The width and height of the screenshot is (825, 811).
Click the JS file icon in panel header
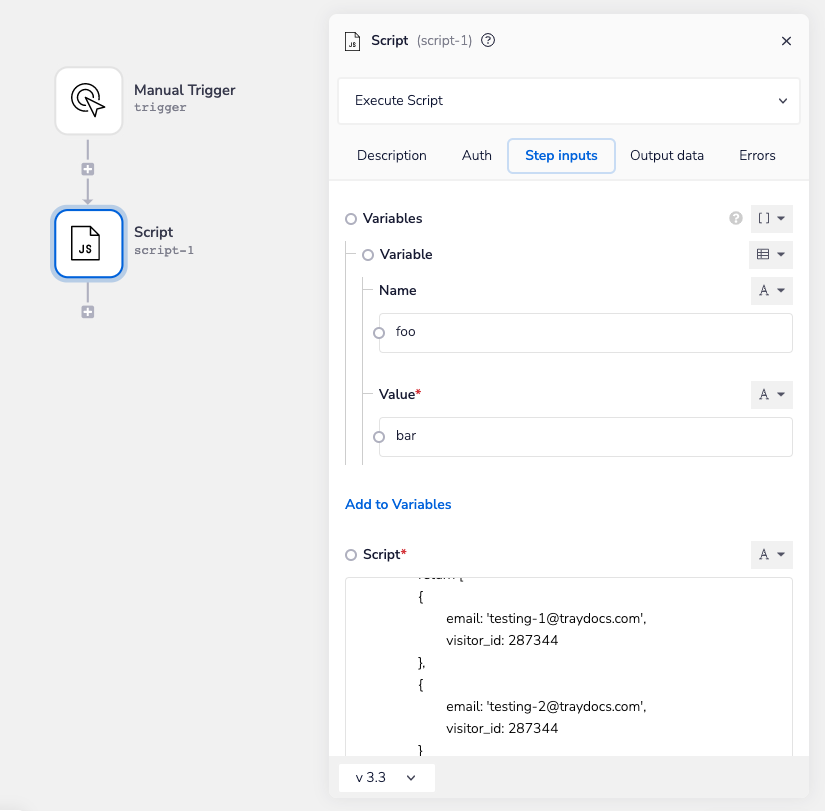coord(352,41)
